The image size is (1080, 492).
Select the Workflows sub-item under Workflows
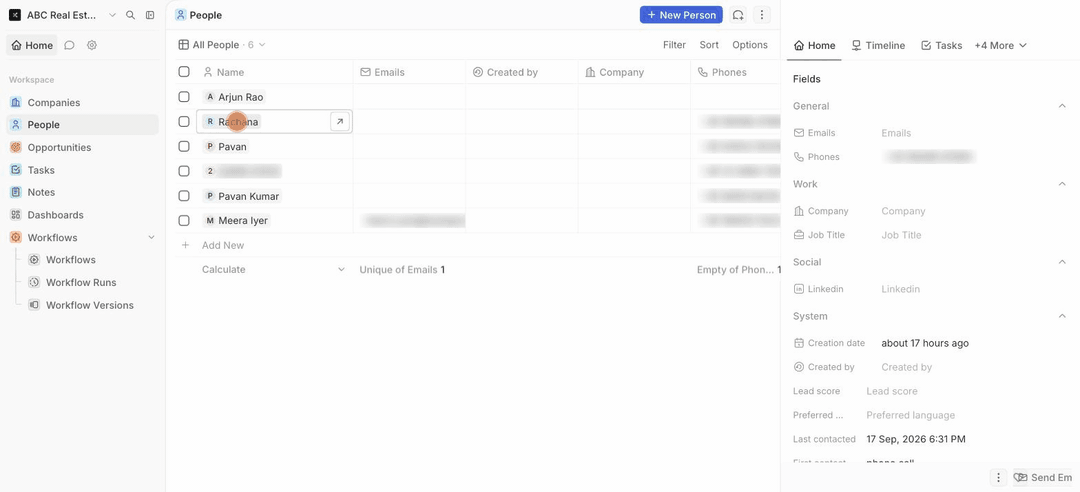(x=70, y=260)
